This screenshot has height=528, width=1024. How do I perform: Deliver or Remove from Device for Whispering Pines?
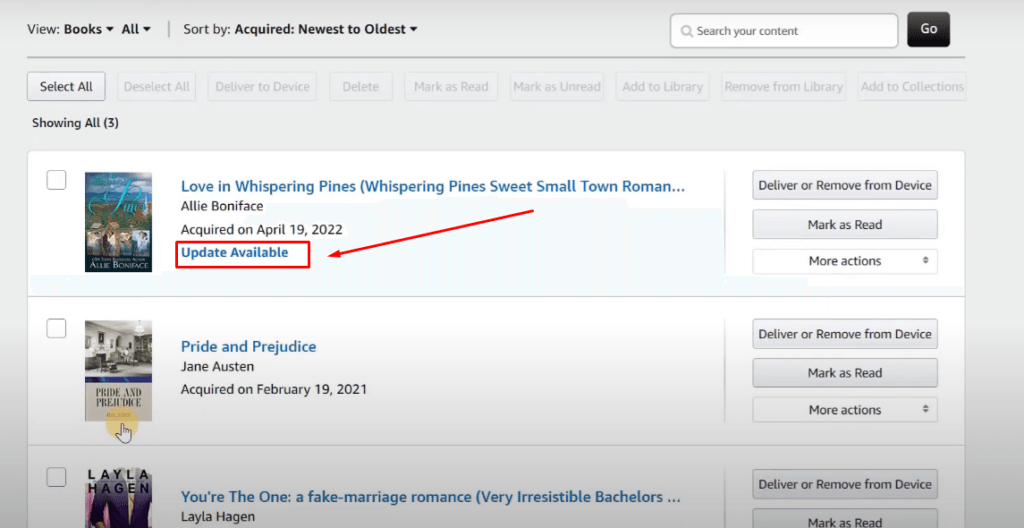click(x=845, y=185)
